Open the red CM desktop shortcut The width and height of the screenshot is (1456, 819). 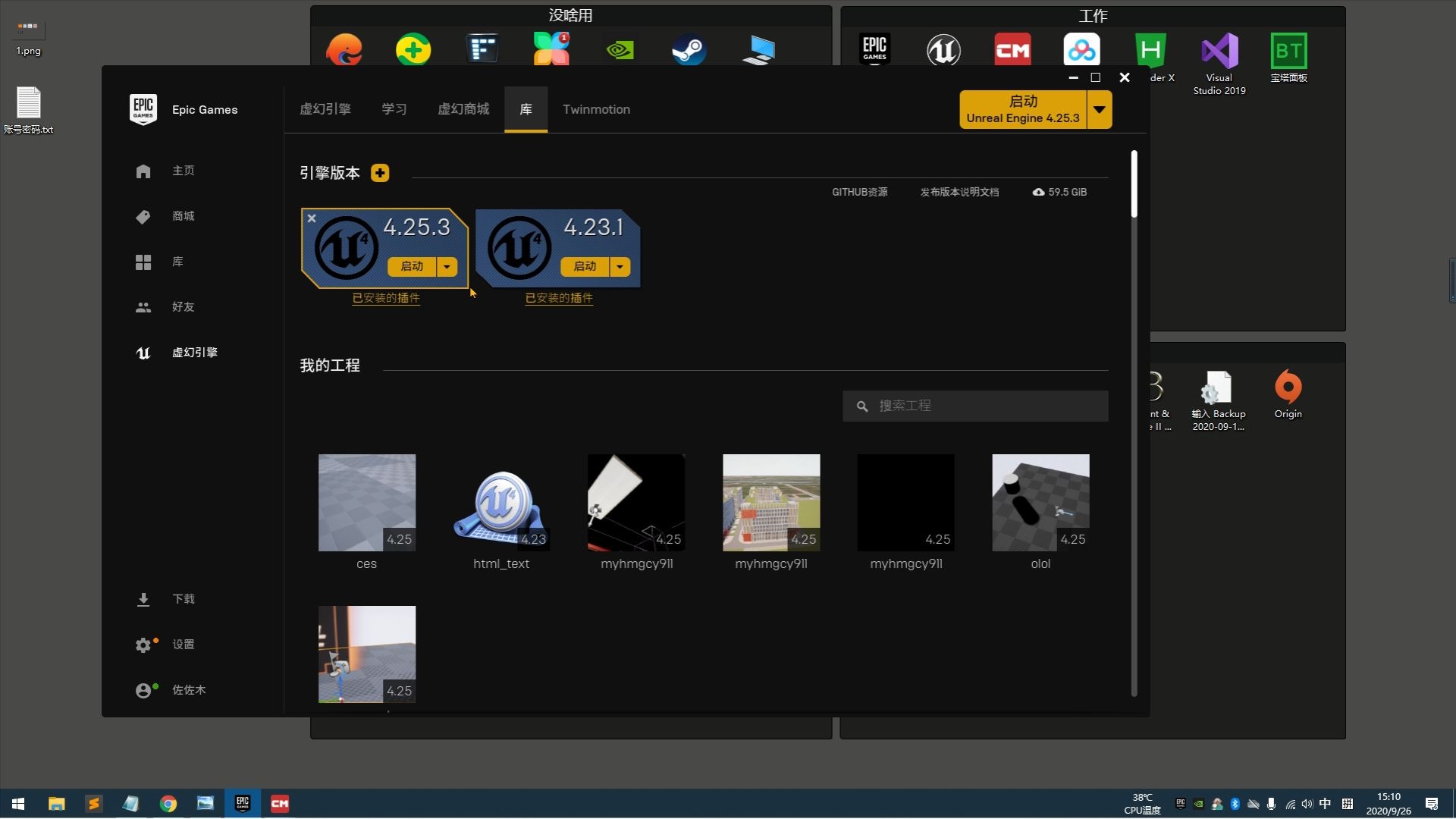pos(1012,50)
